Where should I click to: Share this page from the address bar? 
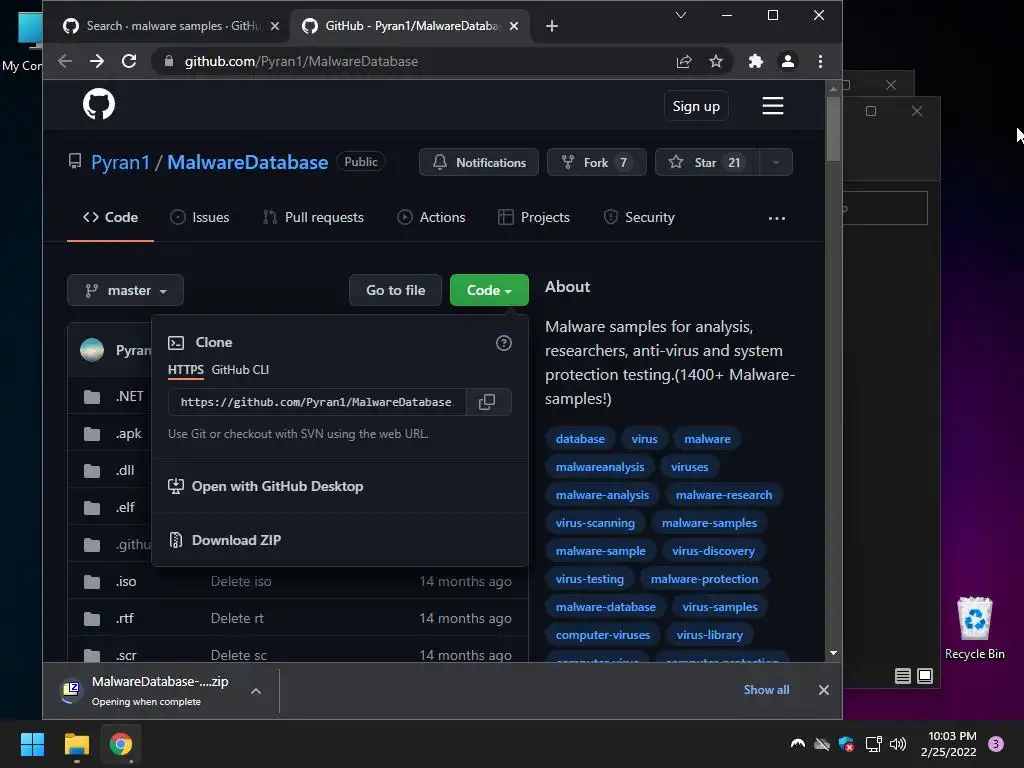684,61
